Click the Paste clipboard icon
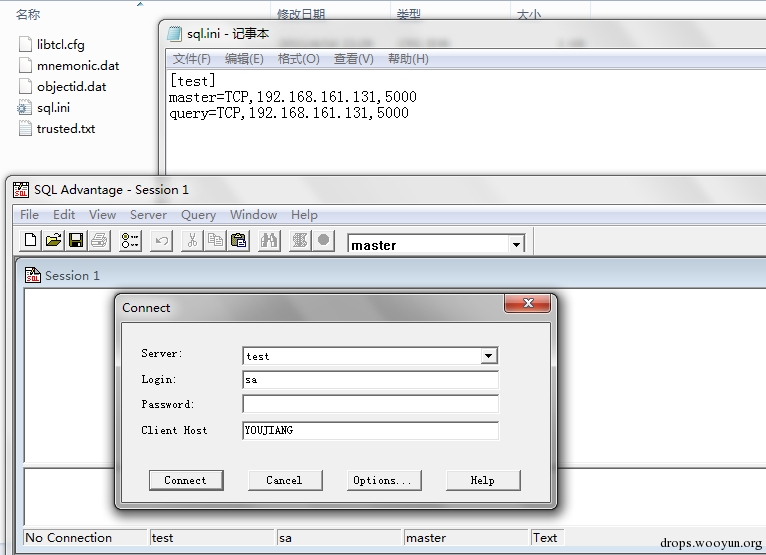 point(238,240)
